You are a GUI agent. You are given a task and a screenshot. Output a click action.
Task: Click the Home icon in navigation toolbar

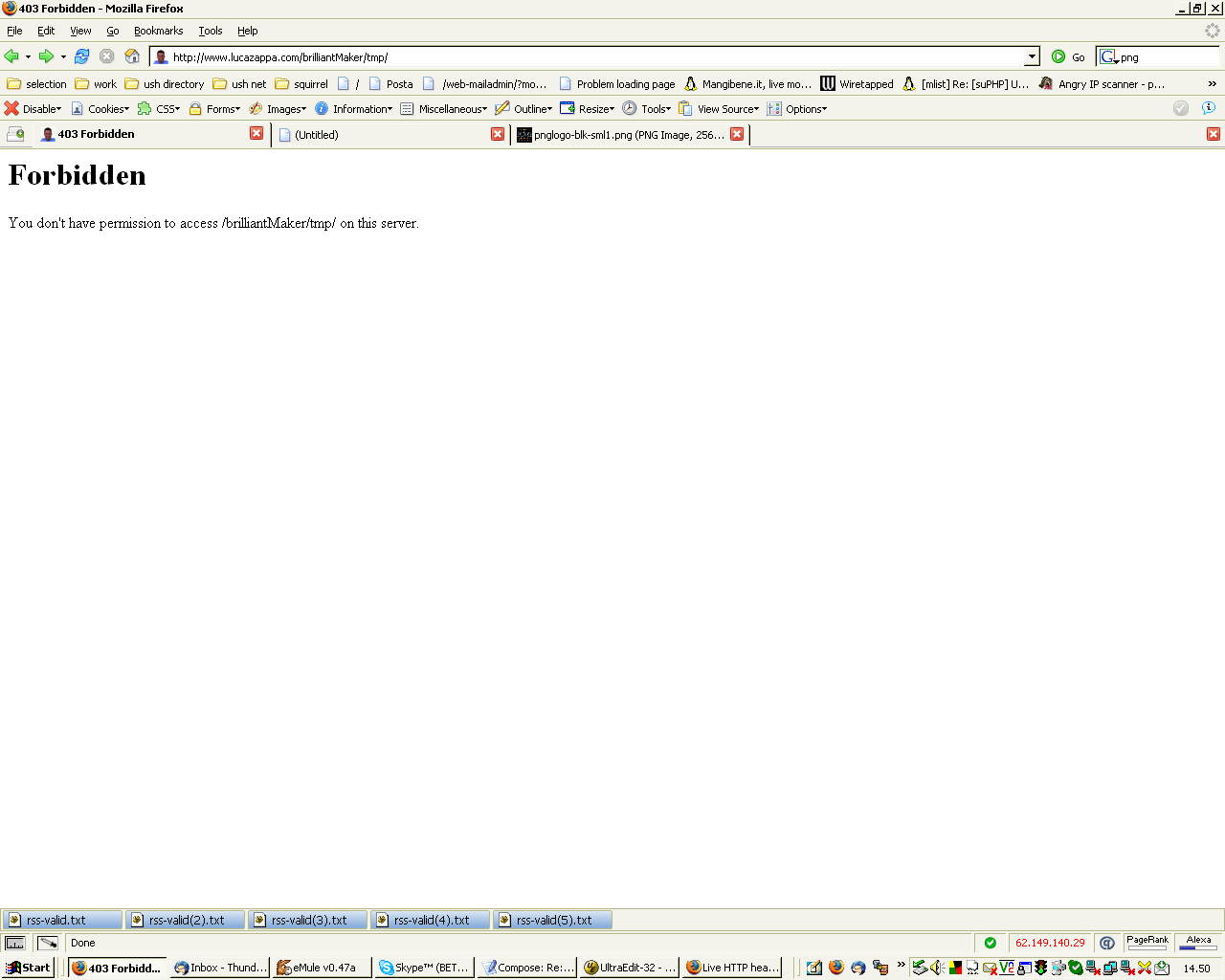pyautogui.click(x=132, y=56)
